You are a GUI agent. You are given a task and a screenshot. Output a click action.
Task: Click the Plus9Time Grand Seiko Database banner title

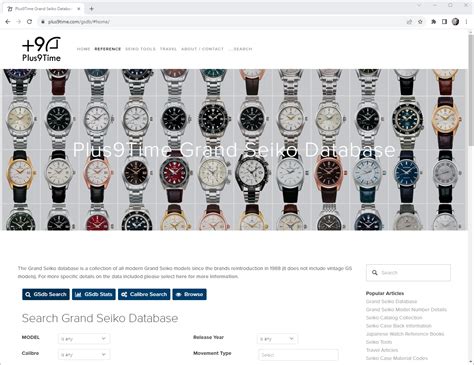[234, 150]
